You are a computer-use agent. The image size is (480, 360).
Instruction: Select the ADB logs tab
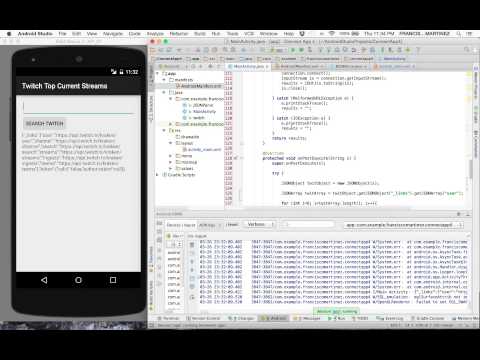tap(209, 225)
